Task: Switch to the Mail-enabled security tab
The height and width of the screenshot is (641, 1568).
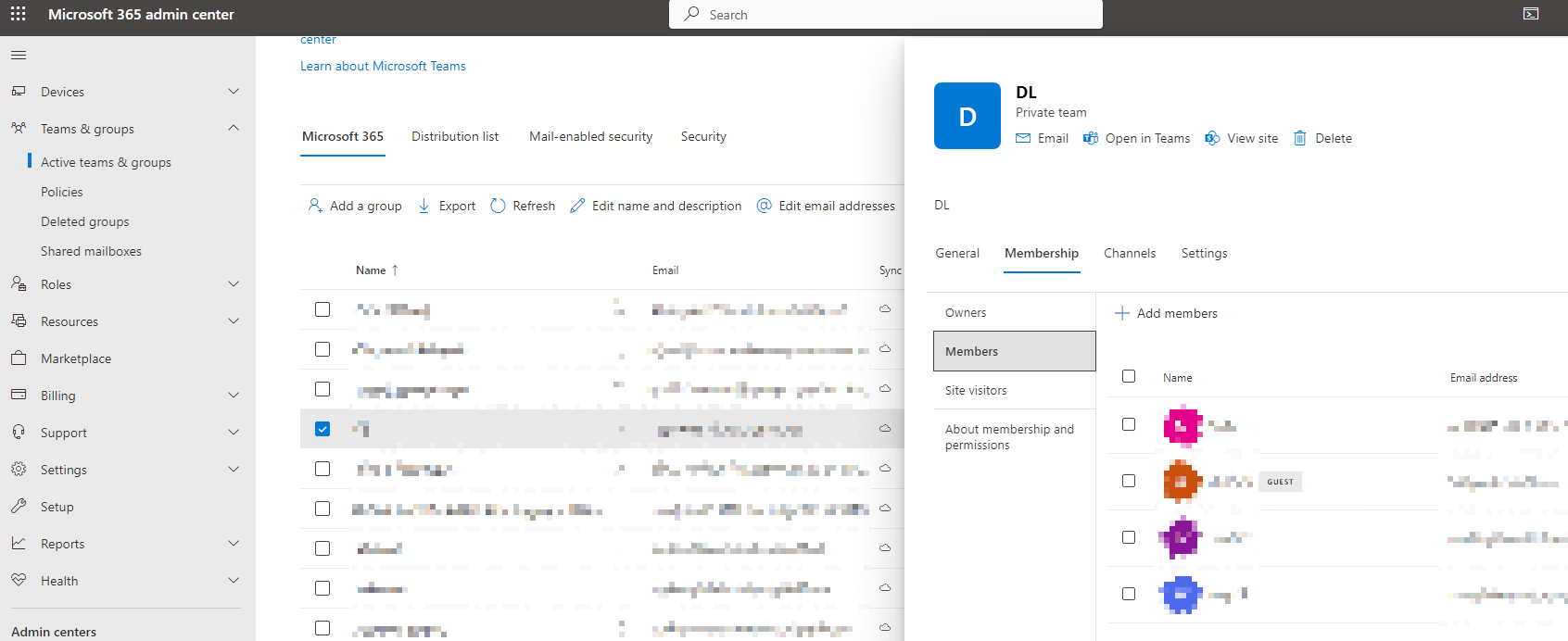Action: (590, 136)
